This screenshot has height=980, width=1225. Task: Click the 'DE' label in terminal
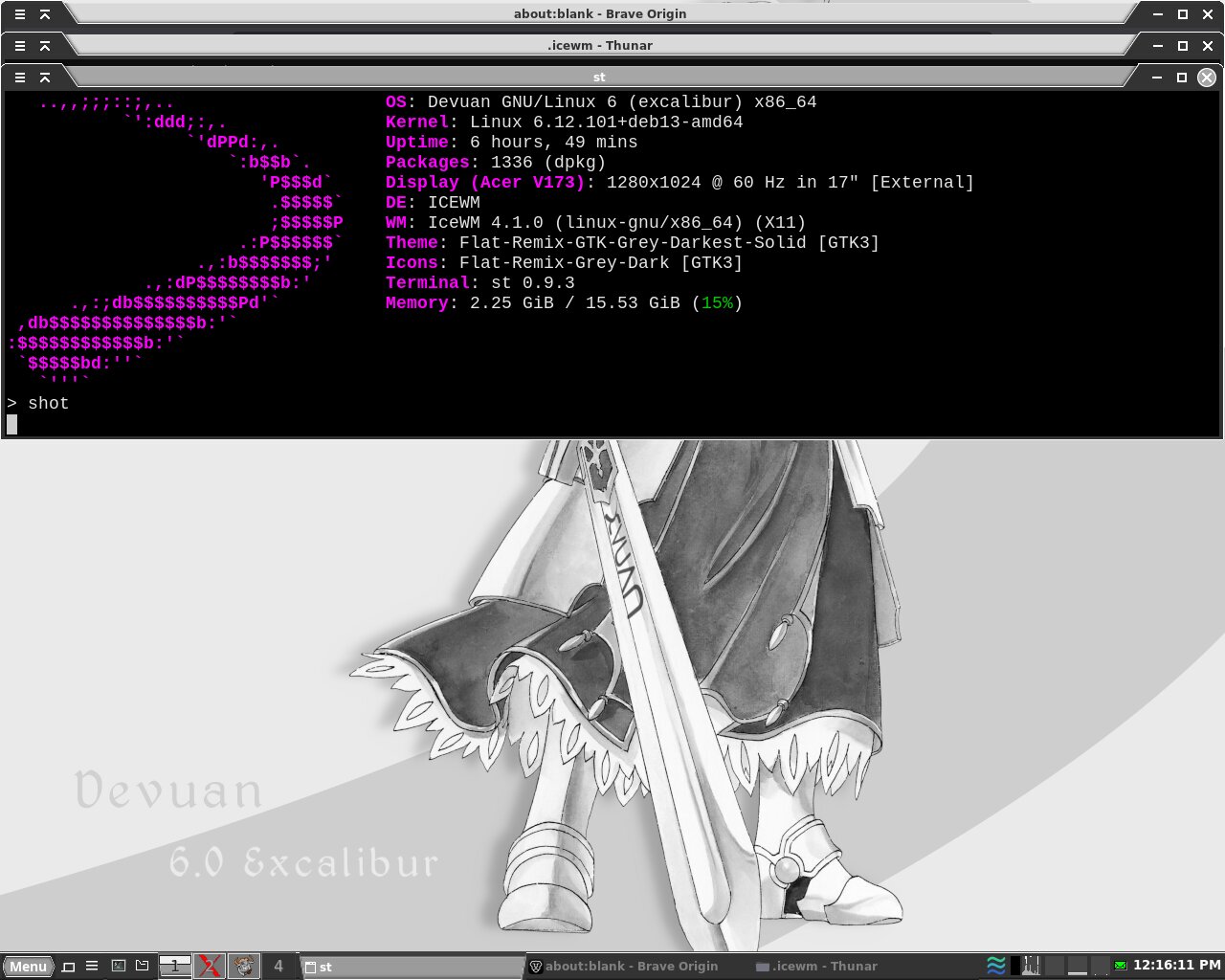coord(396,203)
